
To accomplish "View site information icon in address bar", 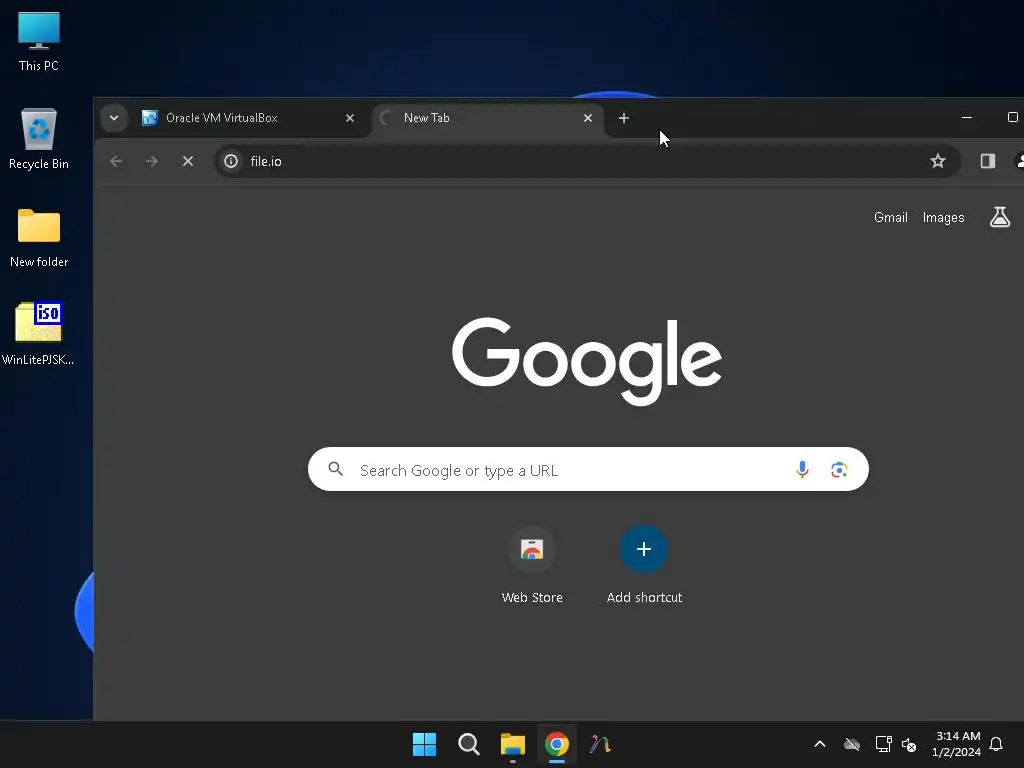I will 231,161.
